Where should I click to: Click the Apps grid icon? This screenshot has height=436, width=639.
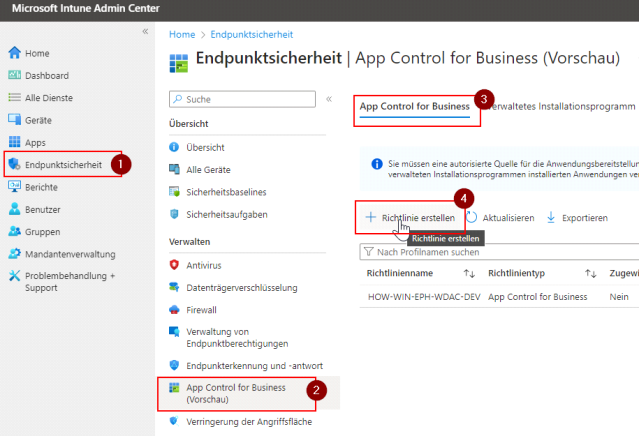(14, 142)
